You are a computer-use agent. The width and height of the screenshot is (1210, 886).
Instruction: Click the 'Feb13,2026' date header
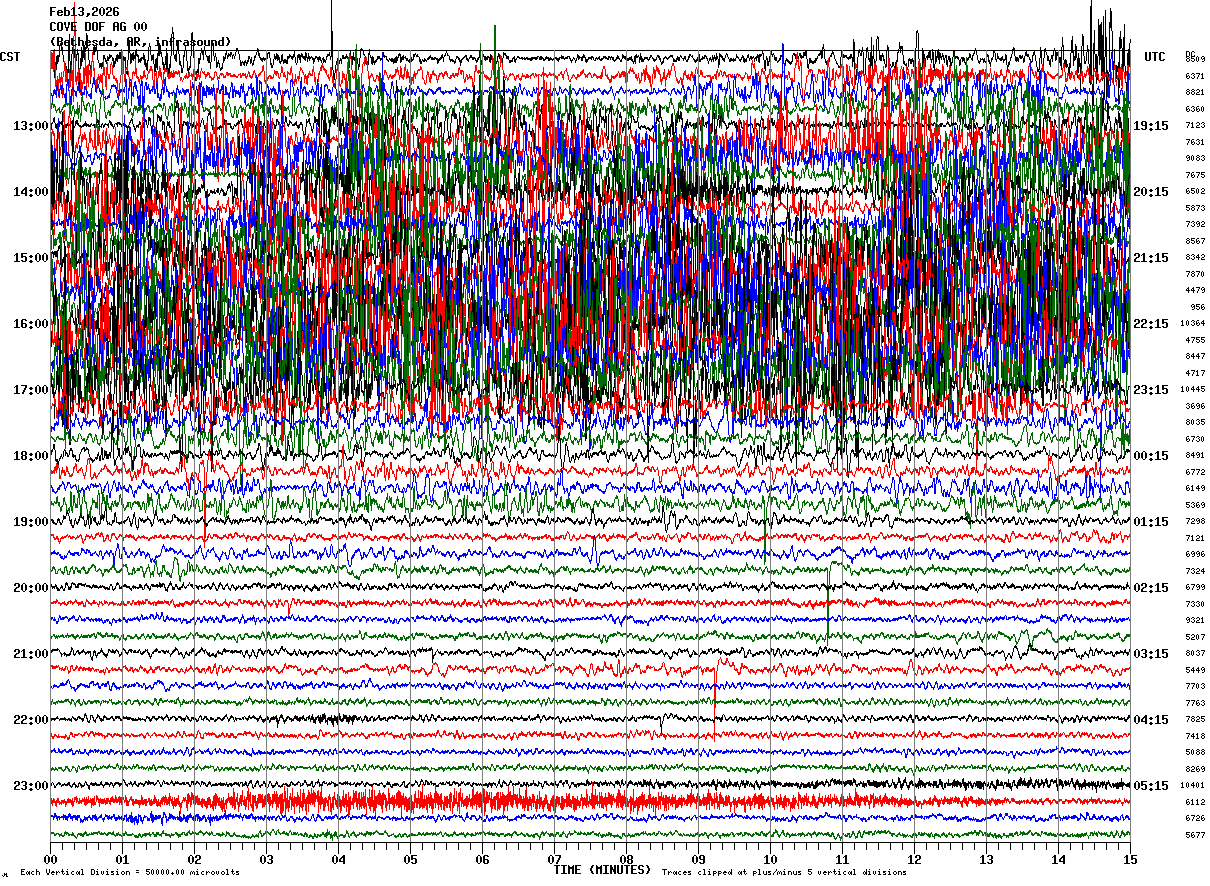(84, 12)
